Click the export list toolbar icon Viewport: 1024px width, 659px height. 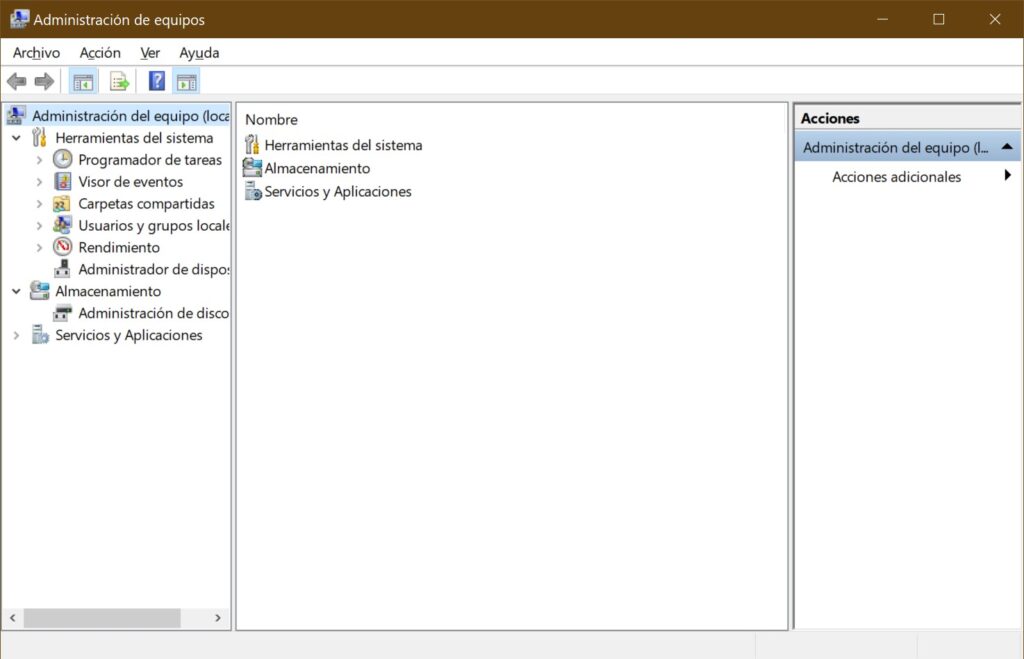click(x=119, y=81)
